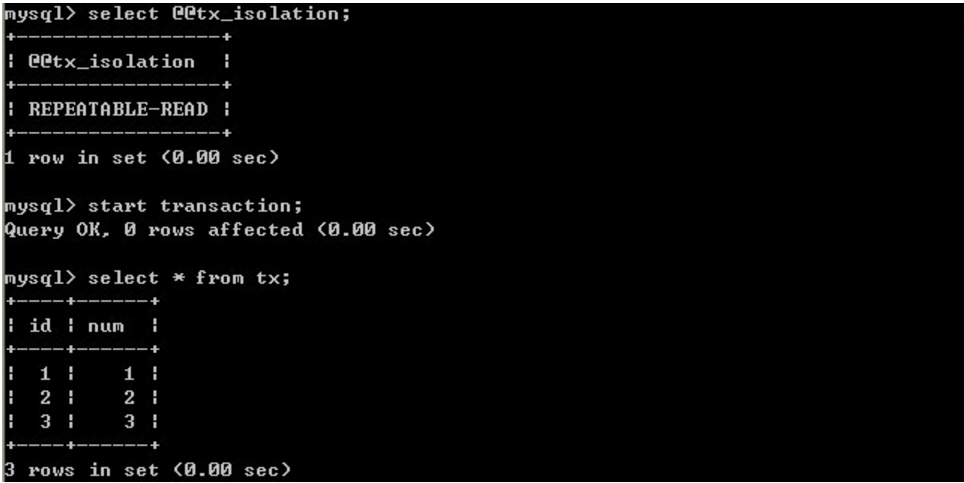Click the @@tx_isolation column header

[111, 62]
